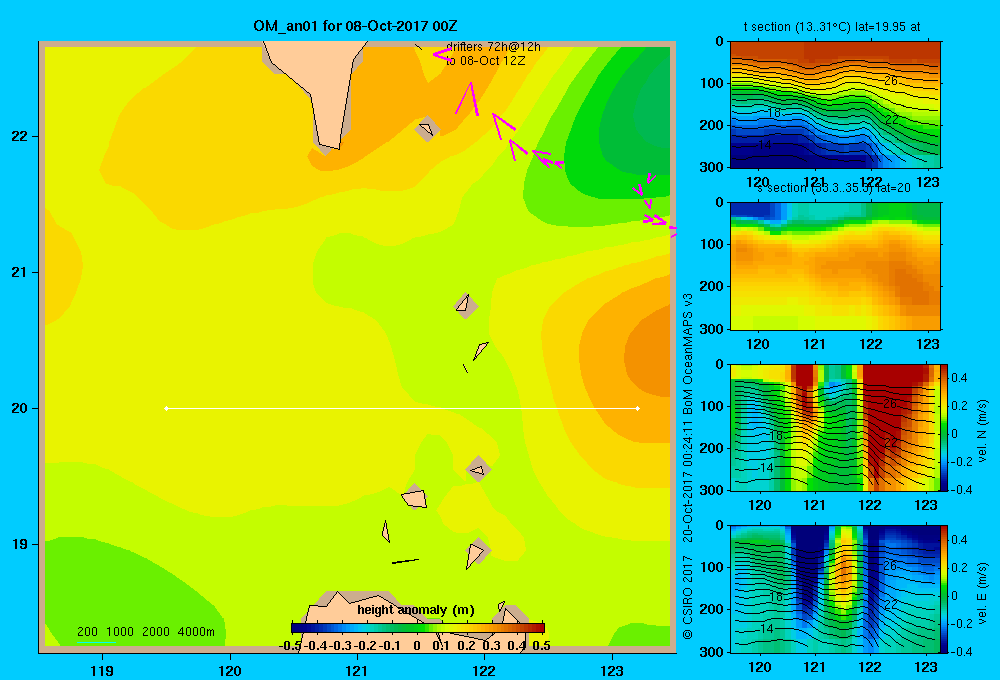This screenshot has height=680, width=1000.
Task: Click the white transect line at latitude 20
Action: [x=402, y=408]
